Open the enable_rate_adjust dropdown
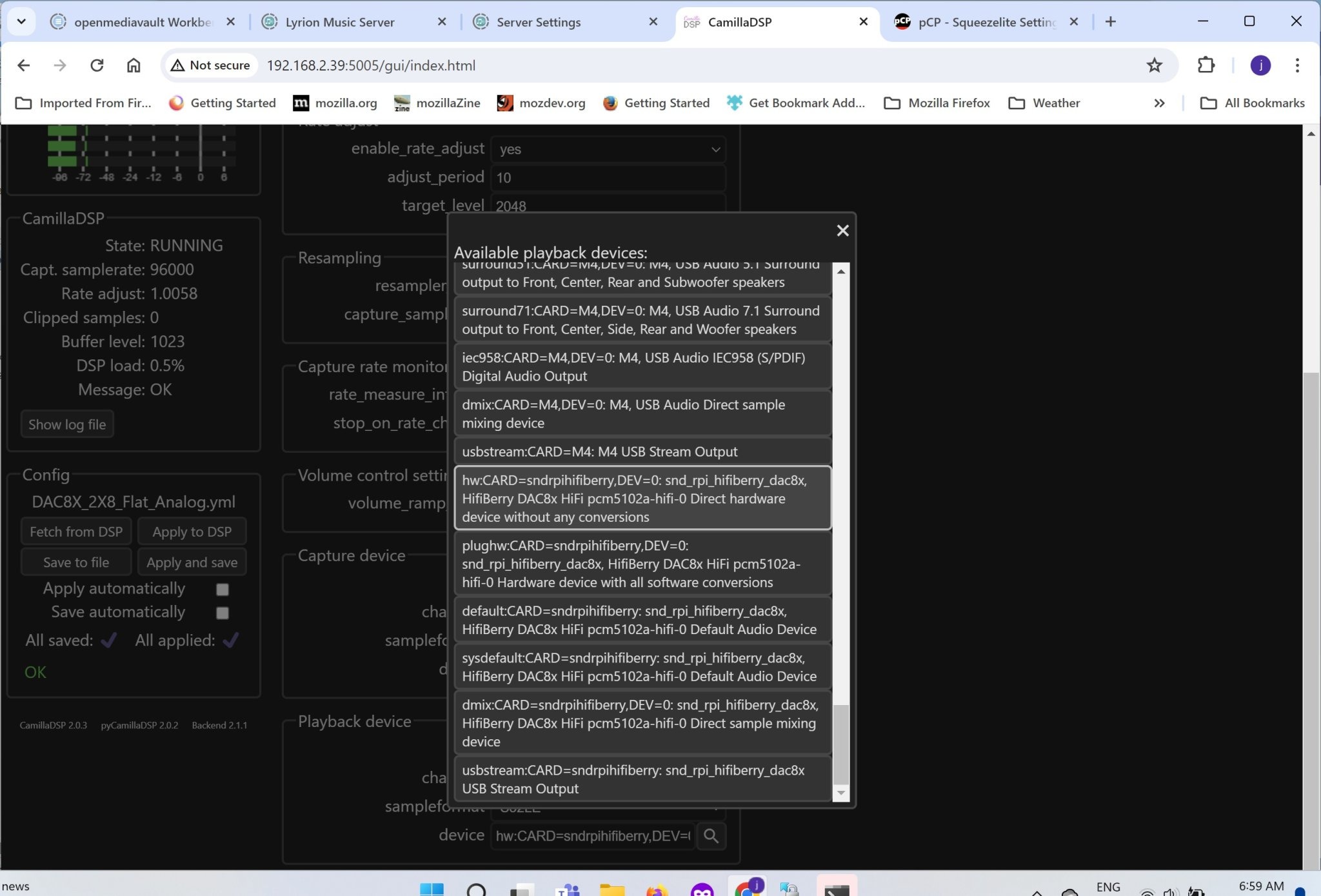The width and height of the screenshot is (1321, 896). click(608, 149)
